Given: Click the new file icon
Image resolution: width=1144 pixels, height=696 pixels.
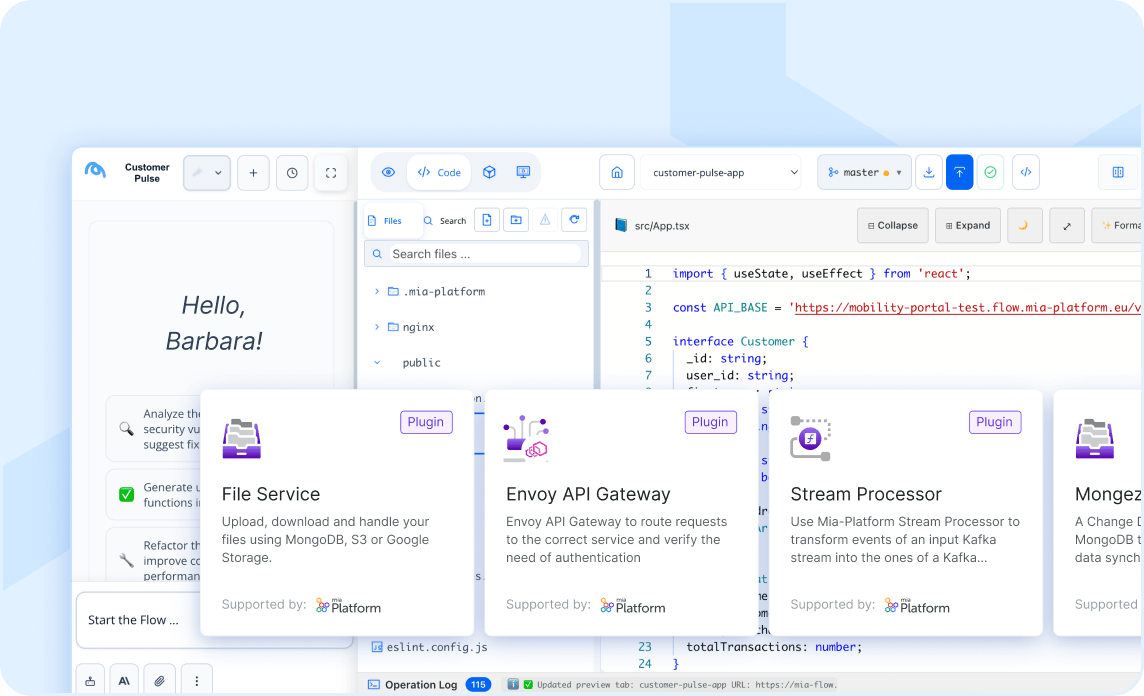Looking at the screenshot, I should click(x=487, y=220).
